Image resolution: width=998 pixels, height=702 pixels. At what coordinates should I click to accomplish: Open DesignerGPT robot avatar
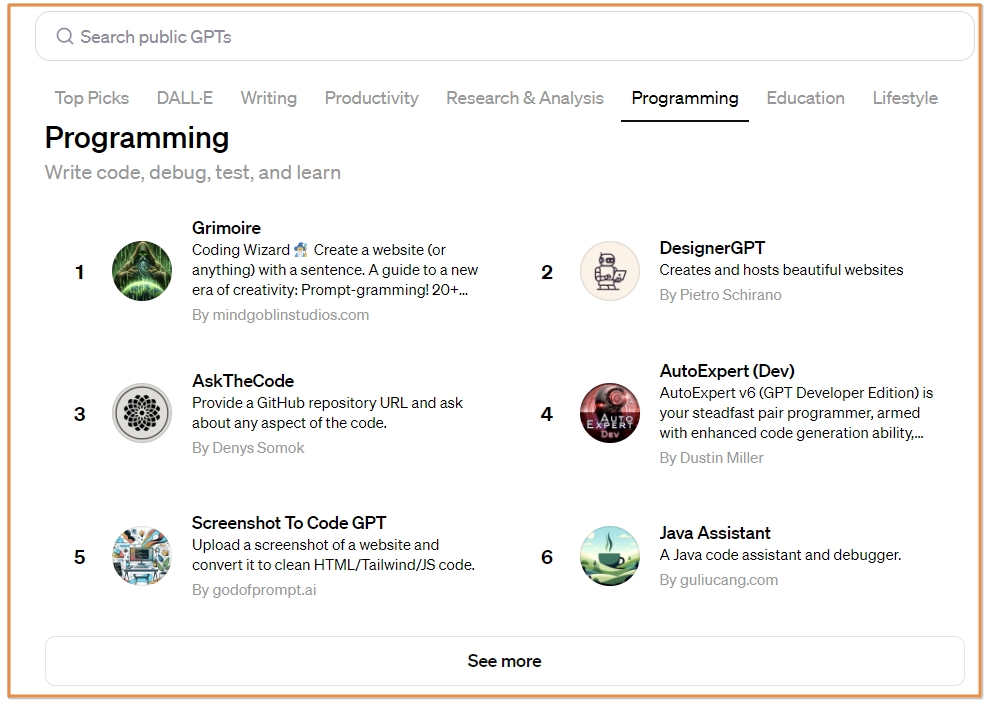pyautogui.click(x=610, y=271)
